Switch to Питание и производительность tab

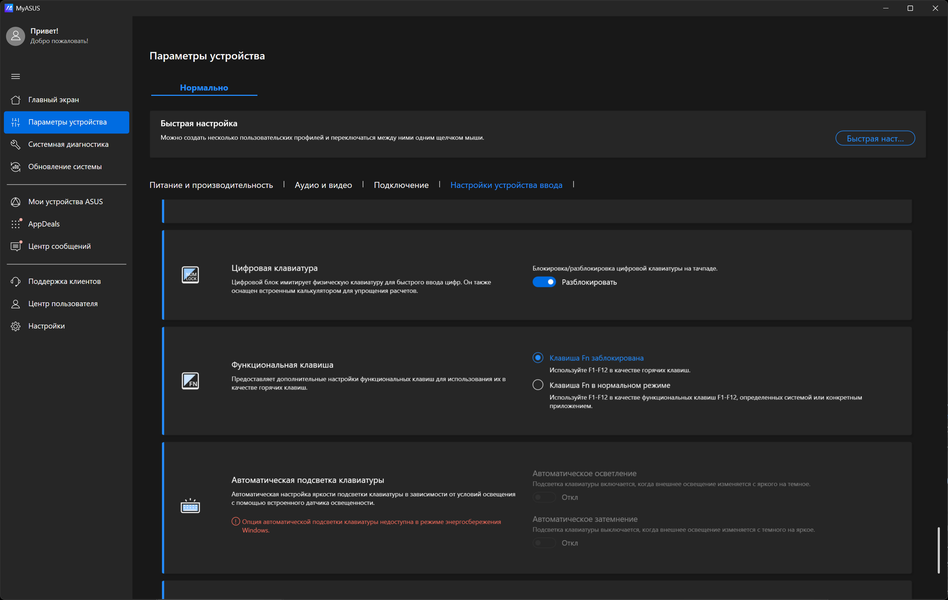click(211, 185)
